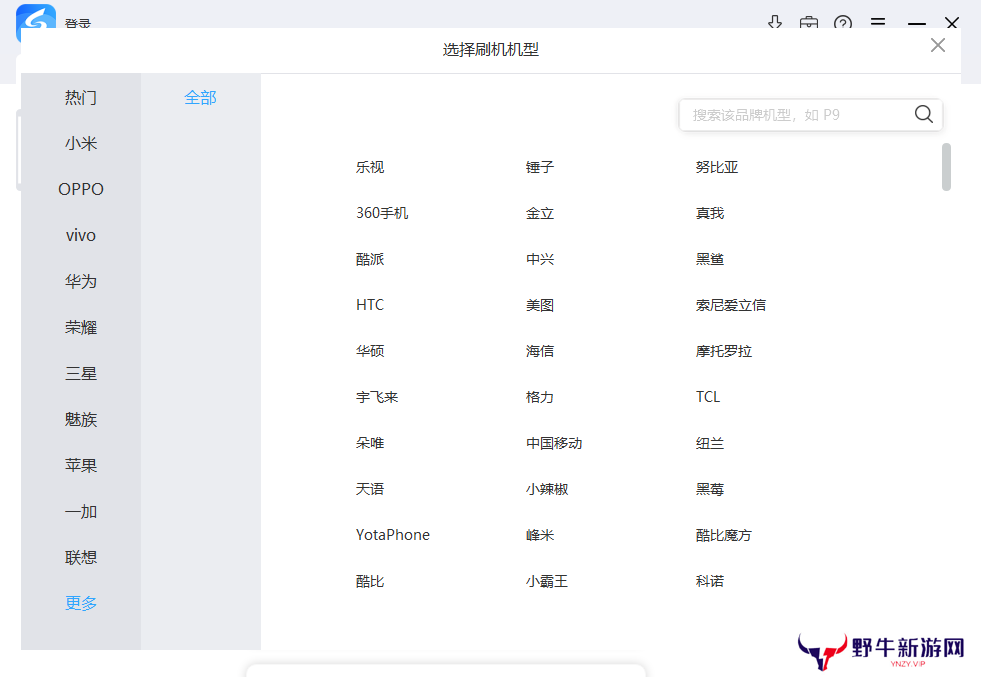This screenshot has width=981, height=677.
Task: Choose the 华硕 brand
Action: coord(370,351)
